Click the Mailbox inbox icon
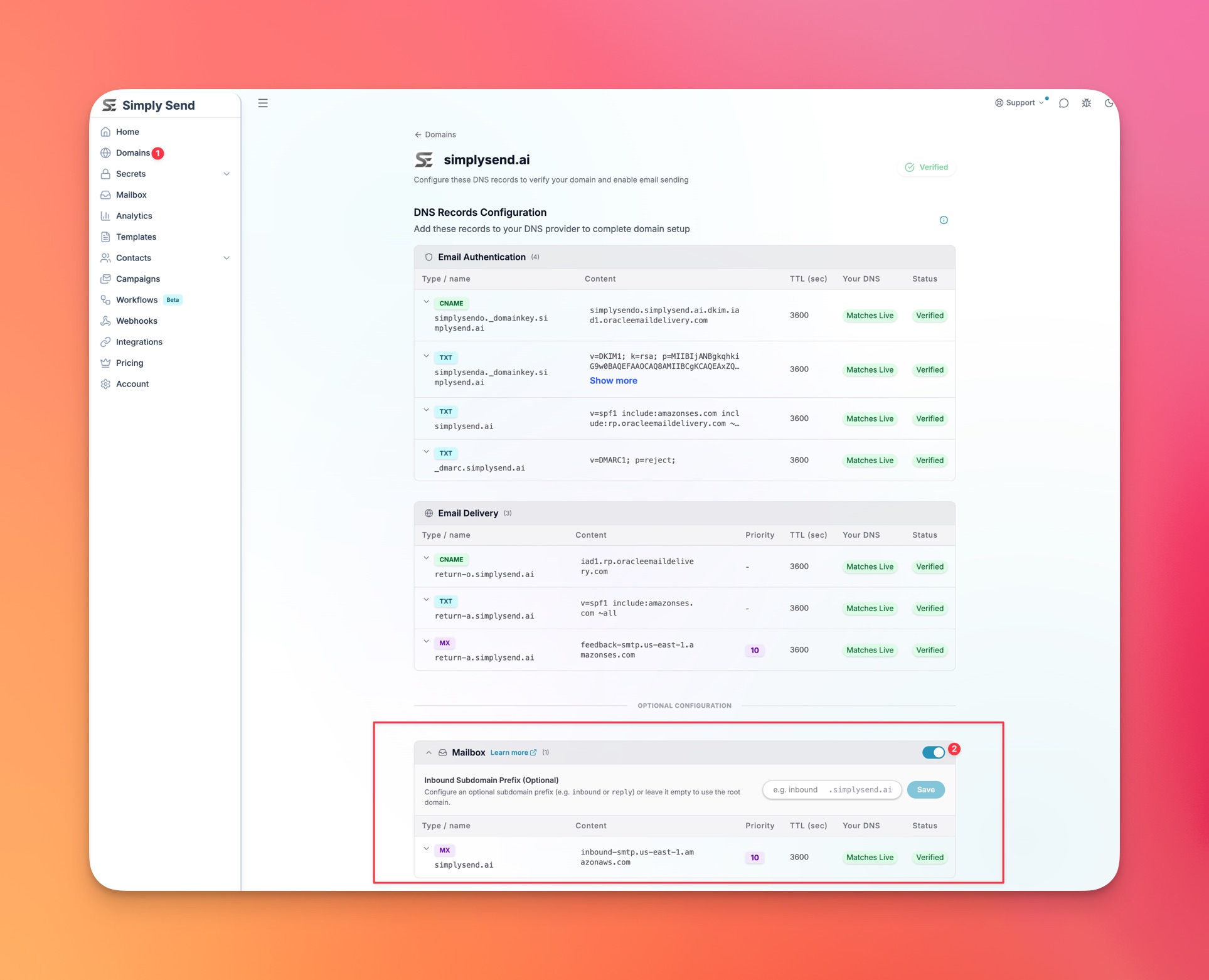Viewport: 1209px width, 980px height. [x=442, y=753]
